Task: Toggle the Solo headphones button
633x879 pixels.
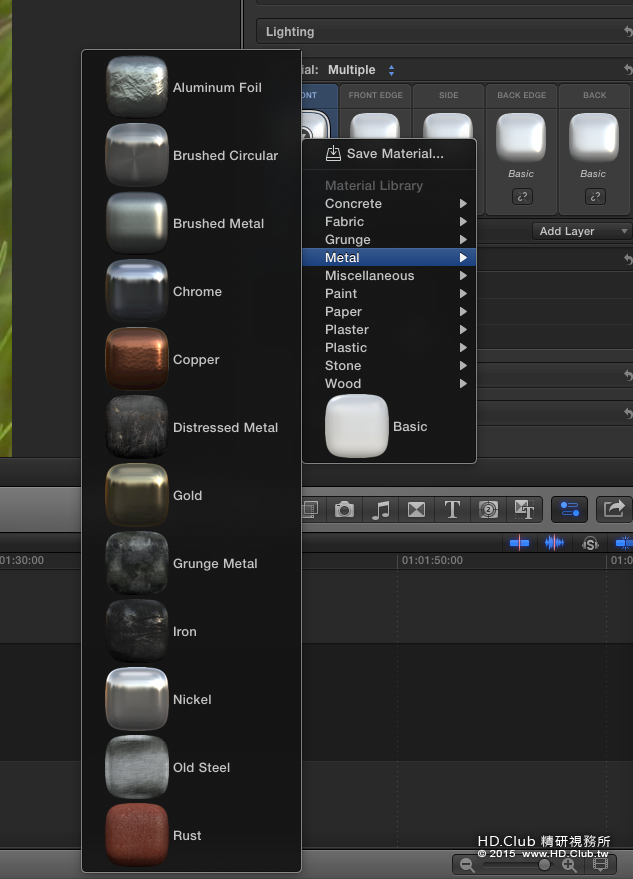Action: click(591, 543)
